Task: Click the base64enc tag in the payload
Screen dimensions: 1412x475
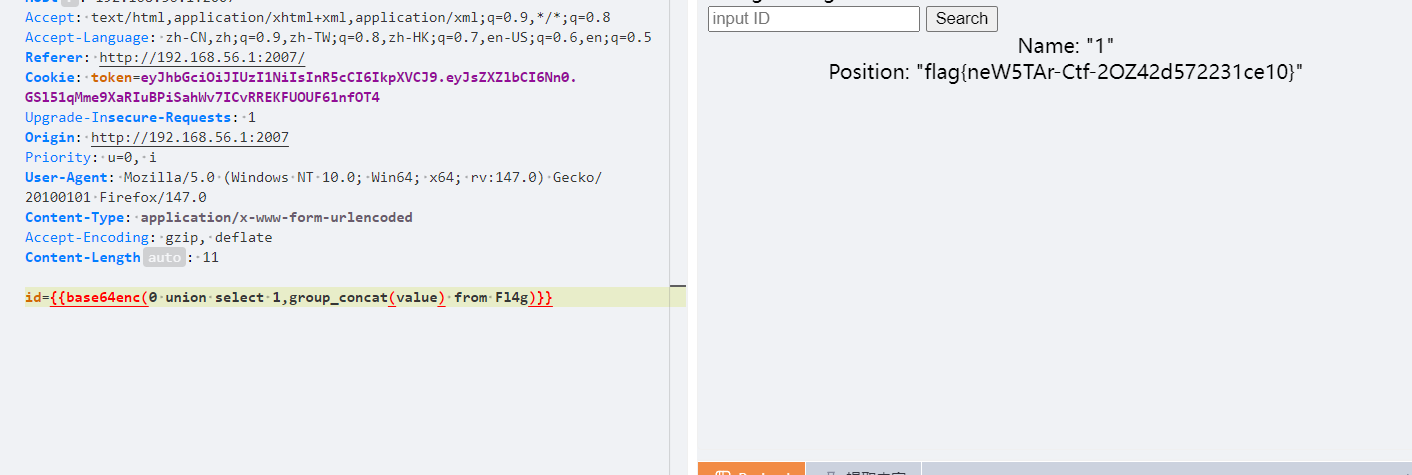Action: coord(102,298)
